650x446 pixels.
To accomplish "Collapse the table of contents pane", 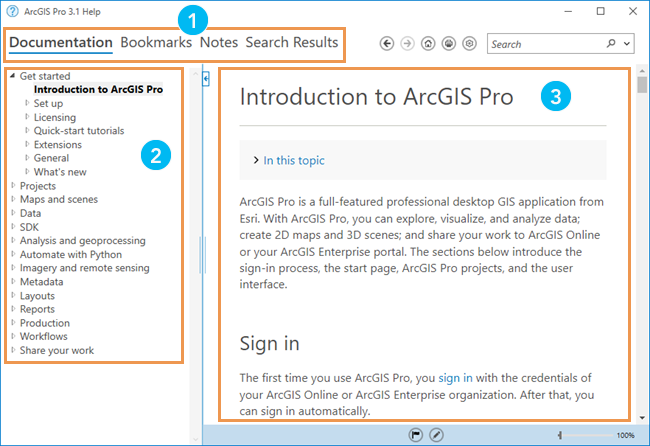I will click(x=205, y=77).
